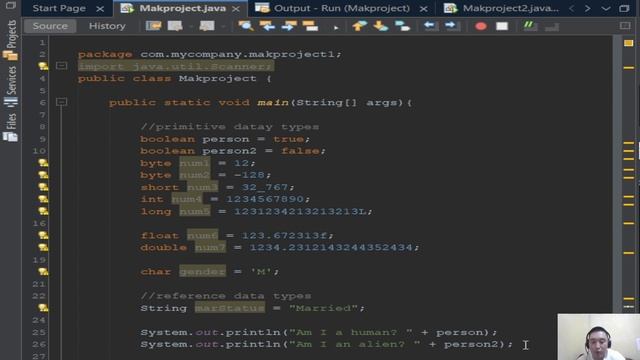Toggle Highlight Search icon
Viewport: 640px width, 360px height.
[310, 26]
